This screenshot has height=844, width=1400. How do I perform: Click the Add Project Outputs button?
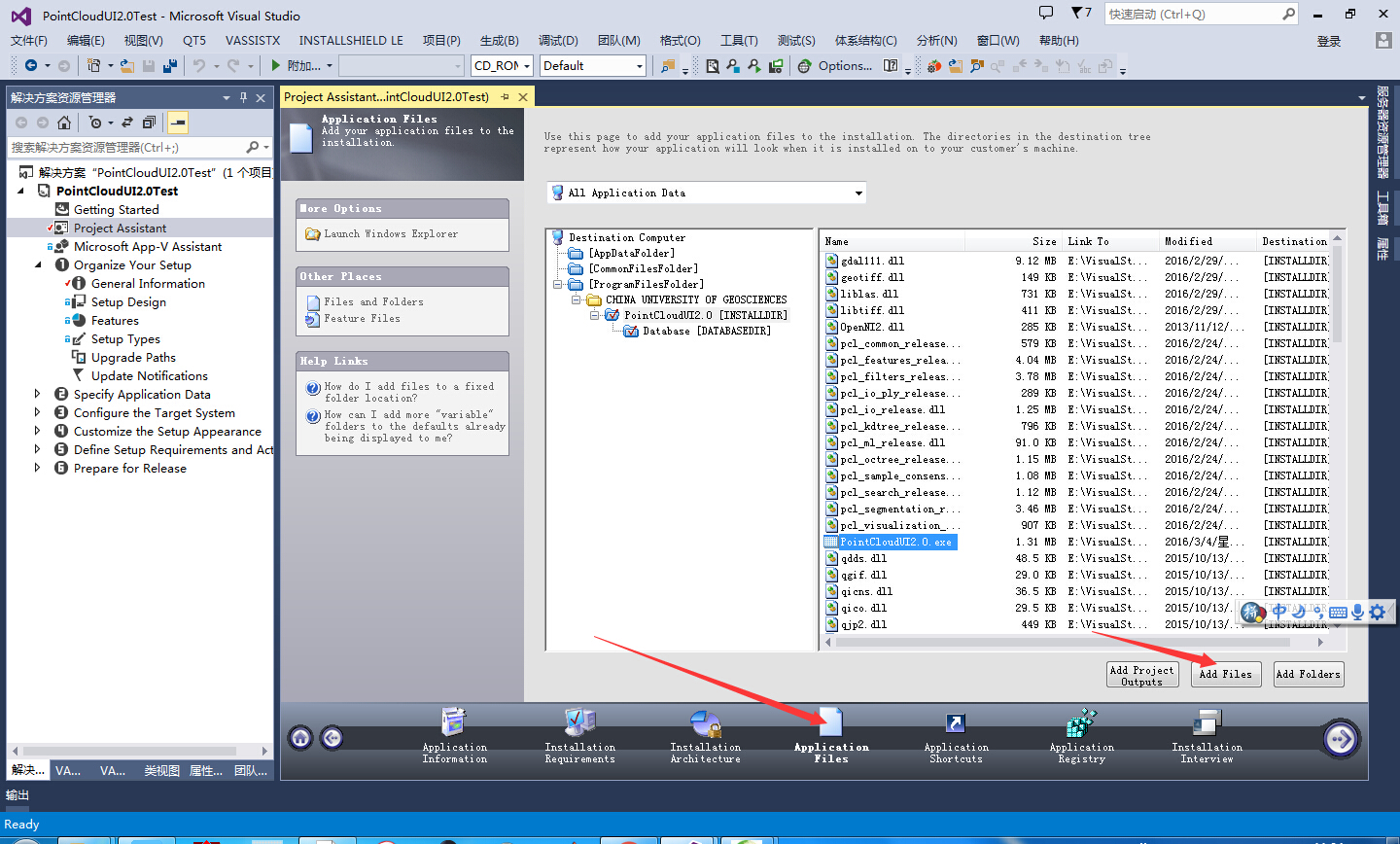pos(1142,675)
